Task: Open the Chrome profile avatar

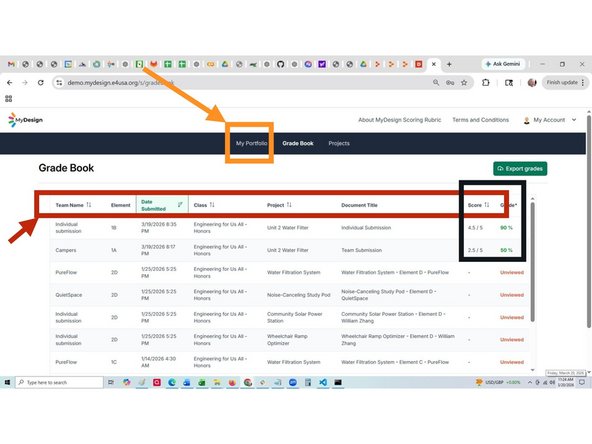Action: click(x=532, y=82)
